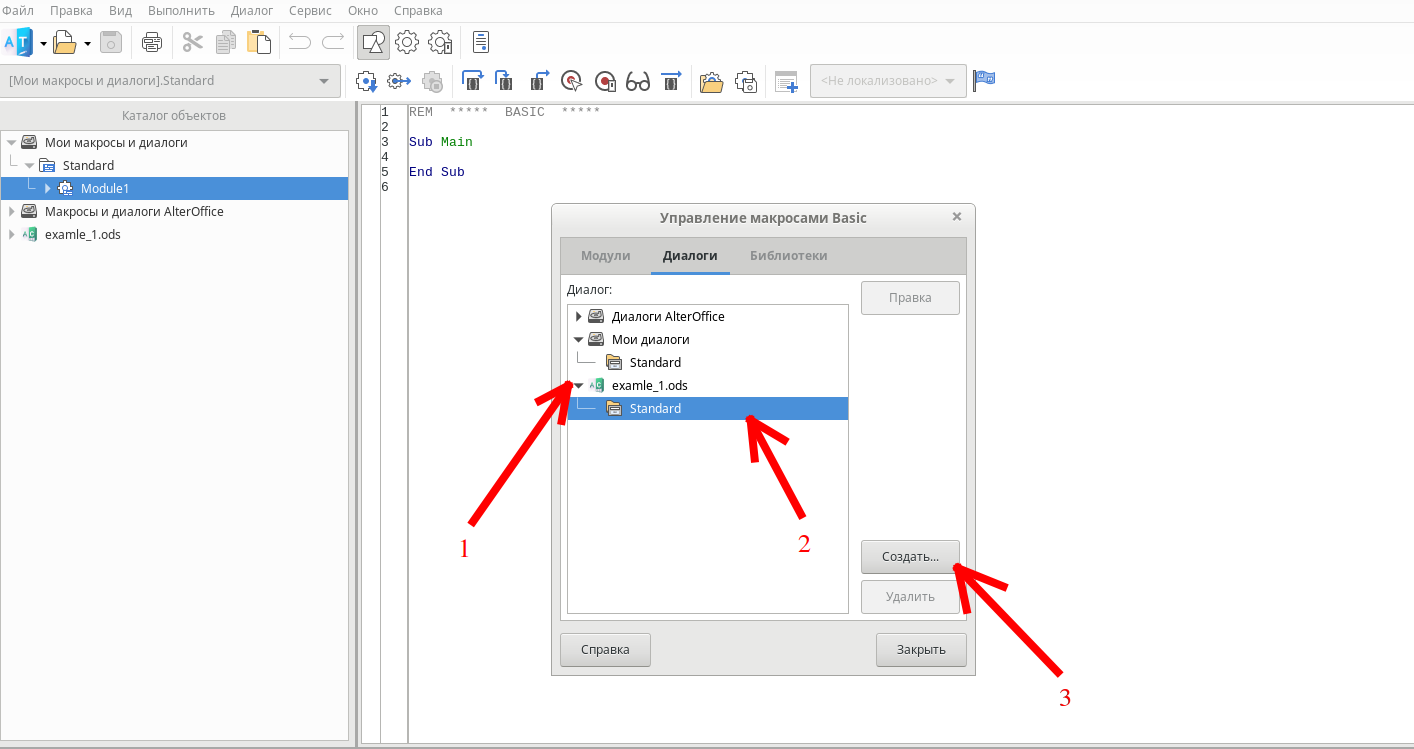
Task: Click the Run macro icon
Action: (x=399, y=81)
